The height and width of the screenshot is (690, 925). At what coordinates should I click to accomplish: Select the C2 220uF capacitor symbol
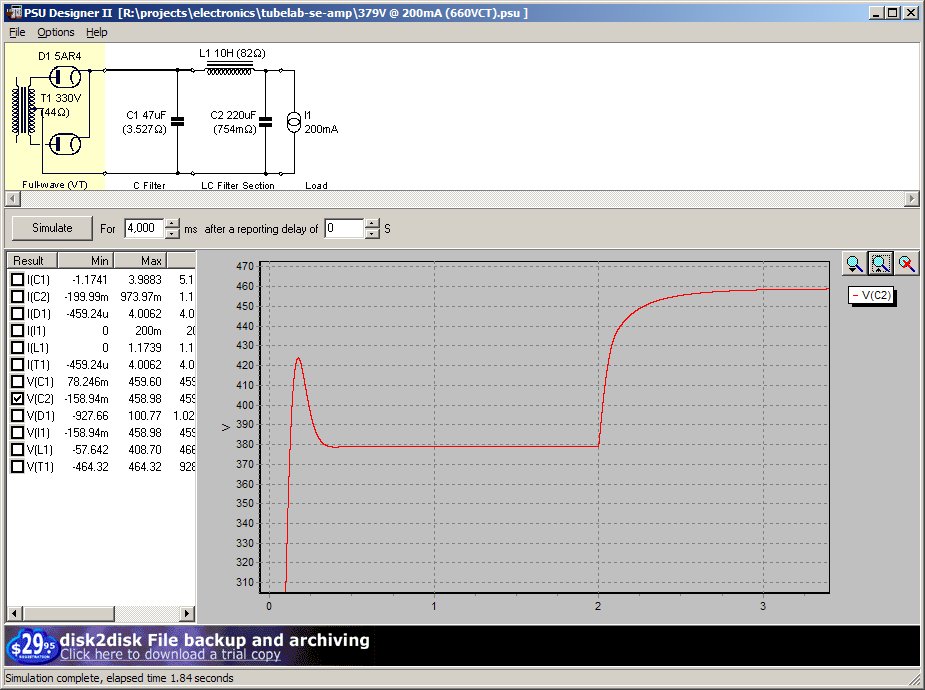[265, 122]
